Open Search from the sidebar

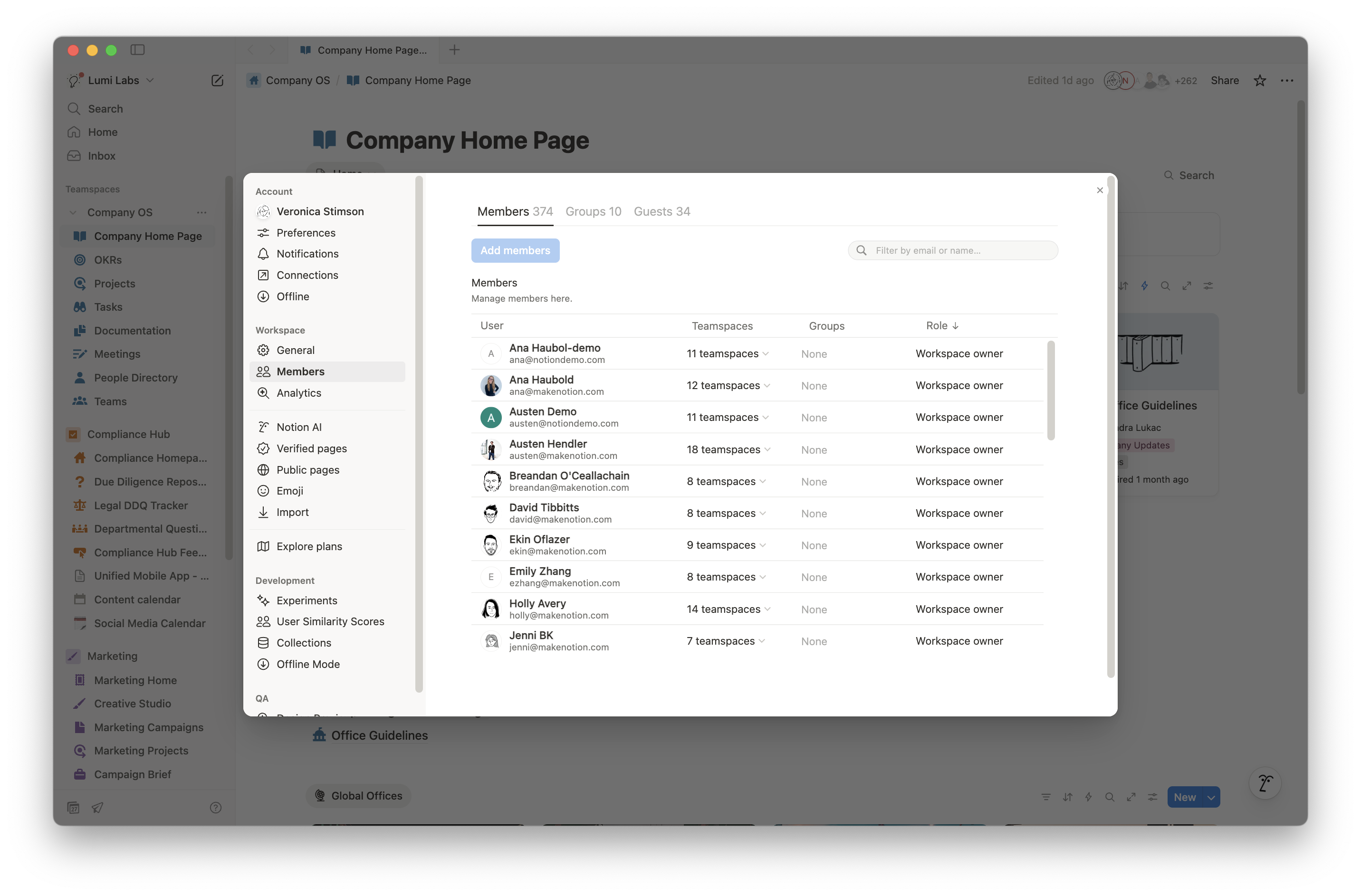tap(105, 108)
